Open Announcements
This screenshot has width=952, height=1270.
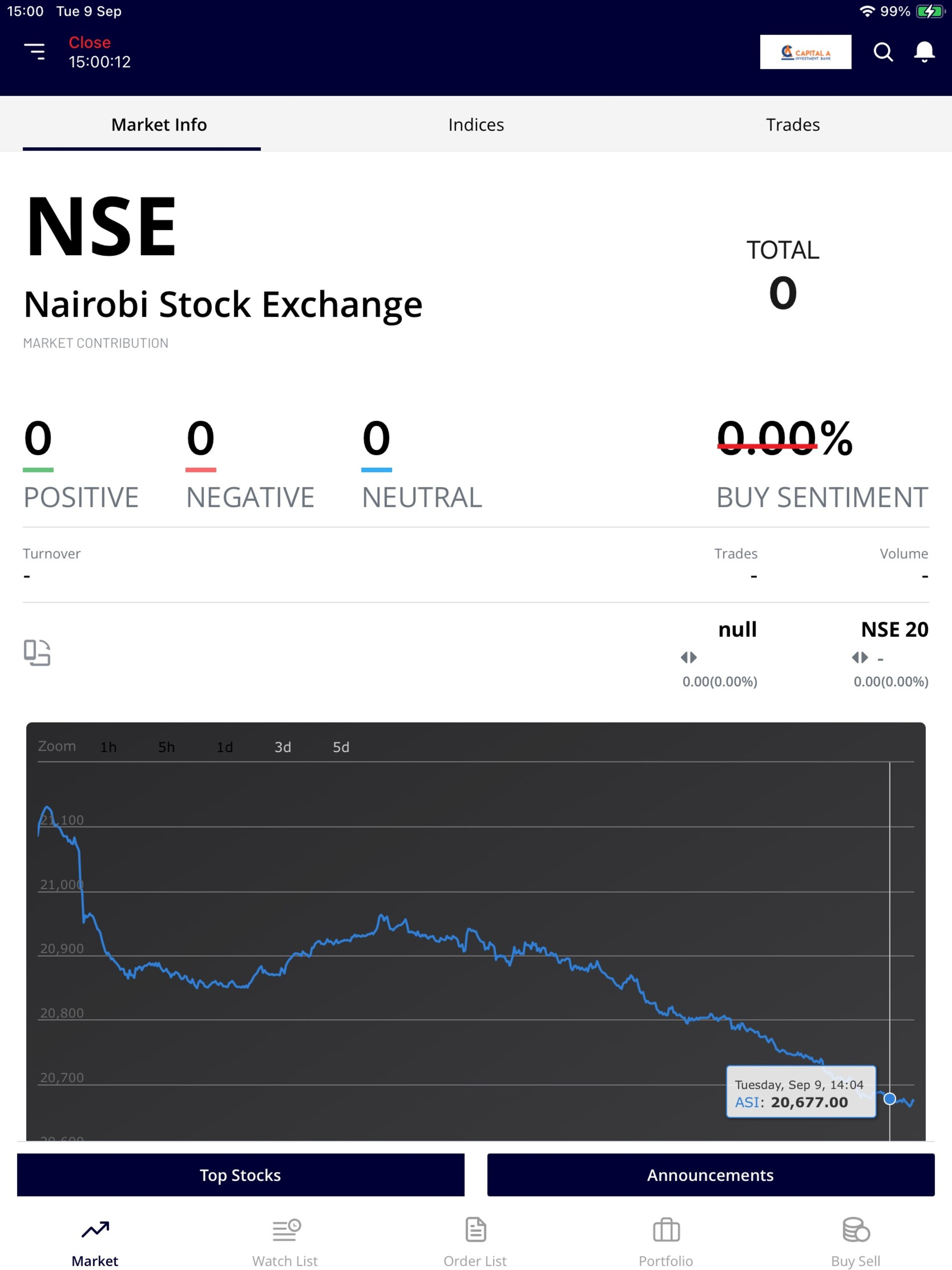click(x=710, y=1174)
